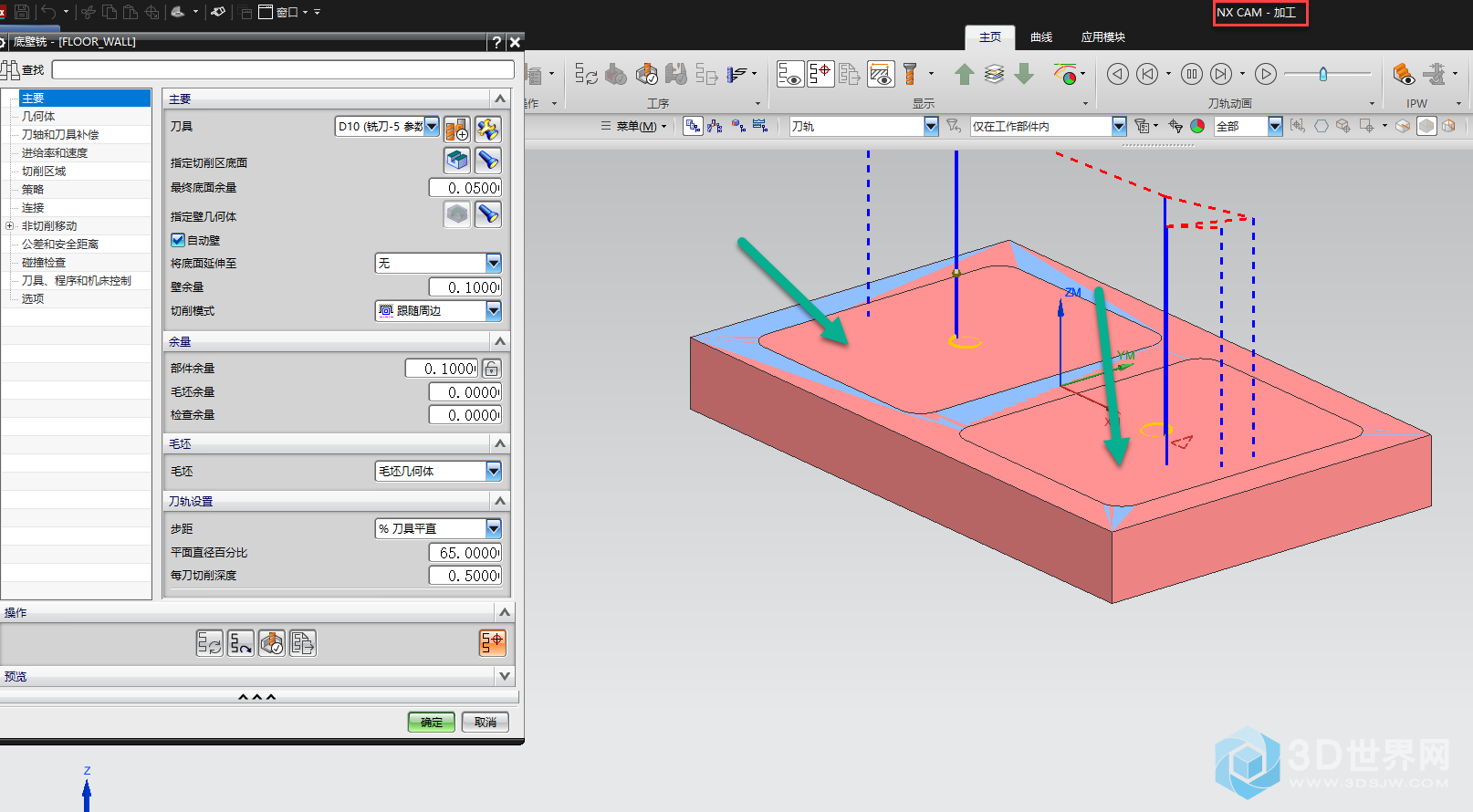1473x812 pixels.
Task: Toggle the shaded cube display icon in selection bar
Action: tap(1426, 126)
